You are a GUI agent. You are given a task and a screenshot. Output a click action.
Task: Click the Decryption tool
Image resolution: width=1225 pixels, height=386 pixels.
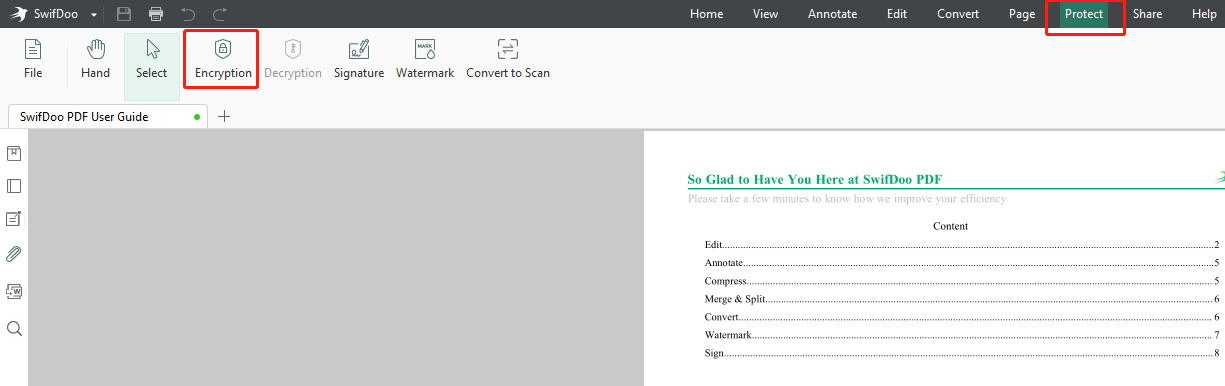[x=293, y=59]
